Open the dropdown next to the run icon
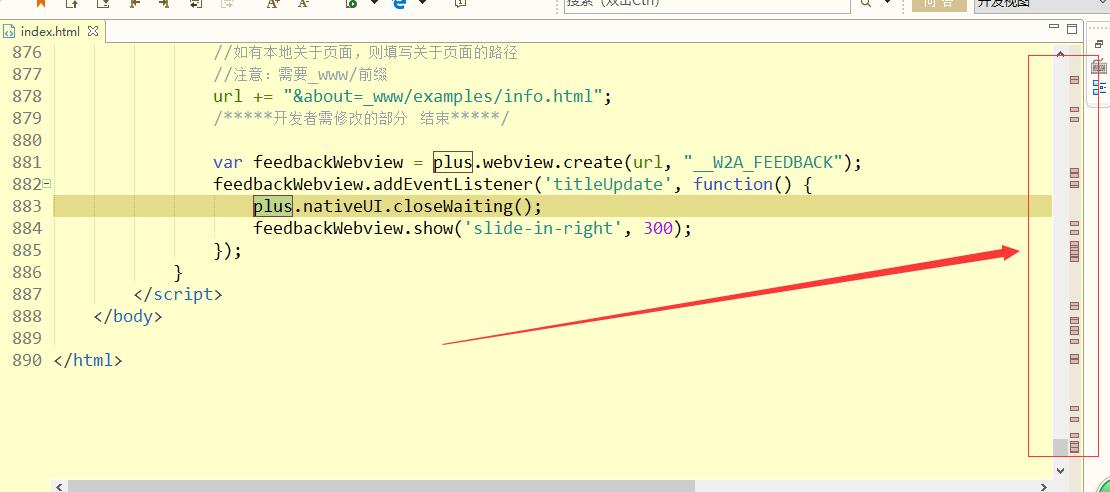 click(x=374, y=3)
